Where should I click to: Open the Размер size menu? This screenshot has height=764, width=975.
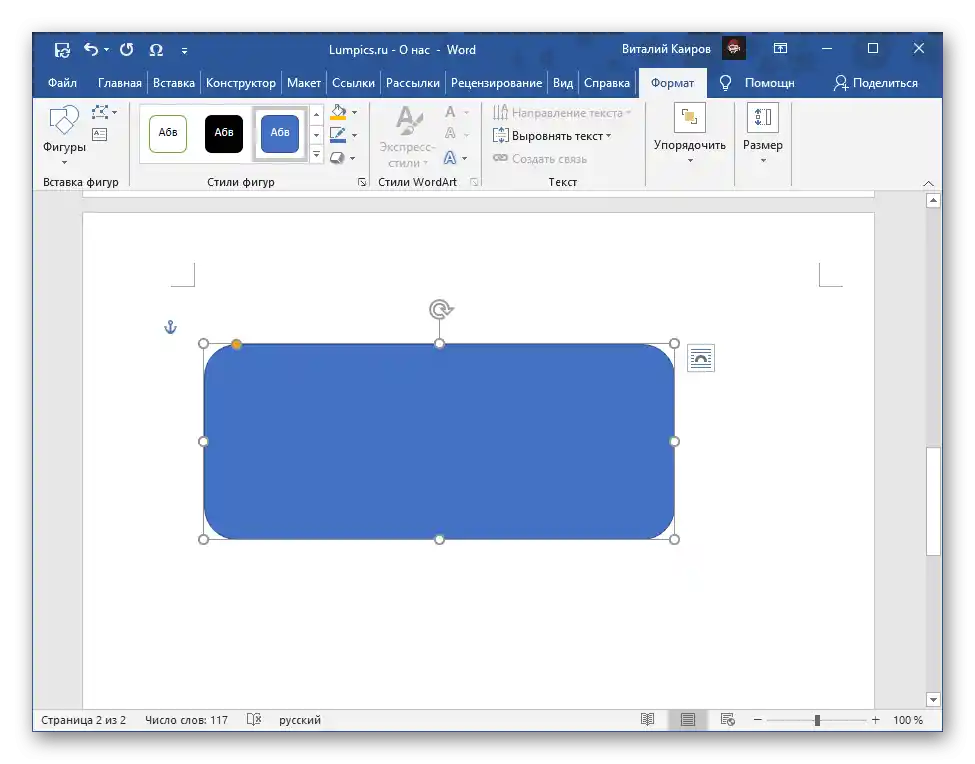pos(762,135)
